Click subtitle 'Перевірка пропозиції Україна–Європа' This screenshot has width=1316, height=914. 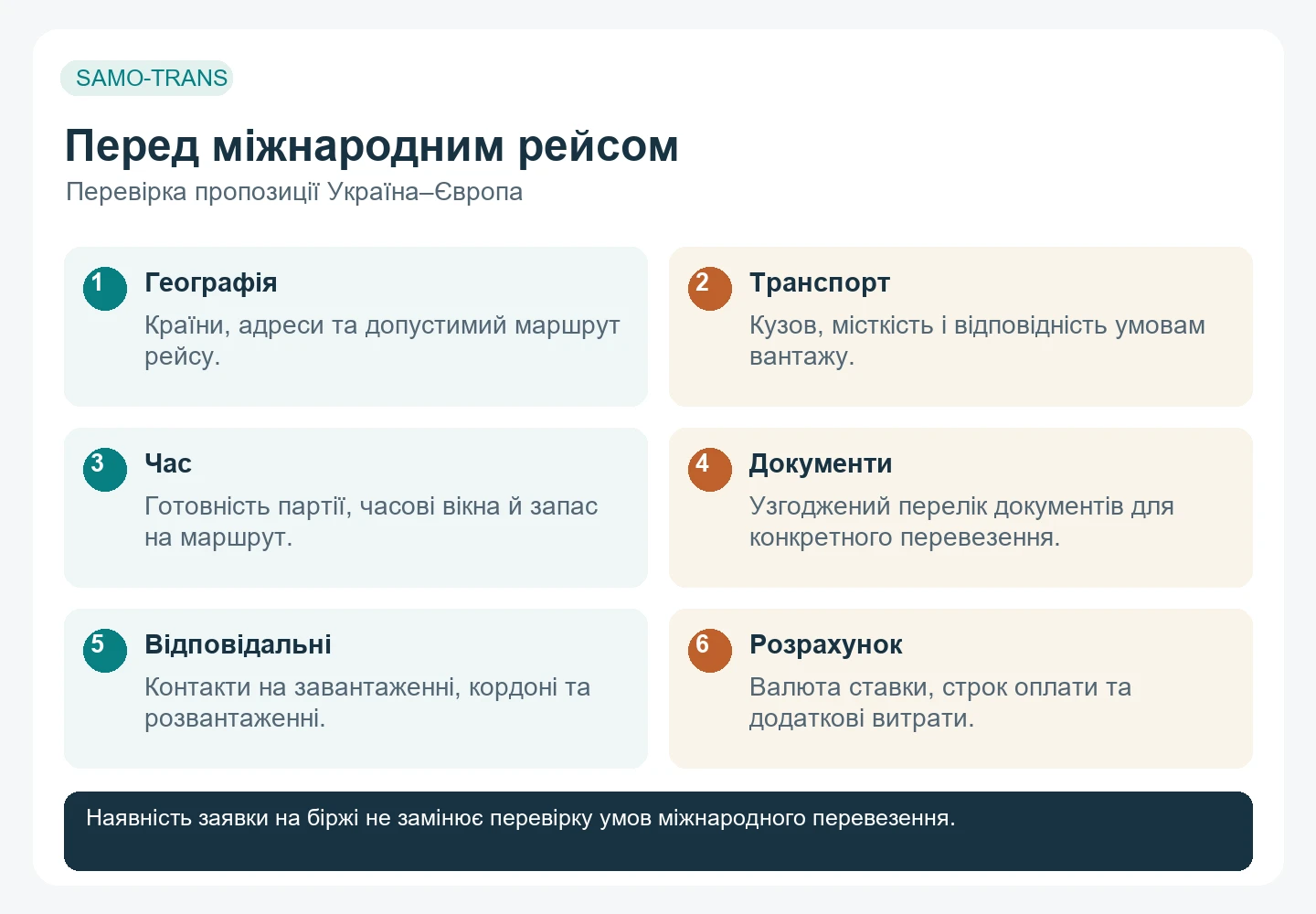click(294, 192)
